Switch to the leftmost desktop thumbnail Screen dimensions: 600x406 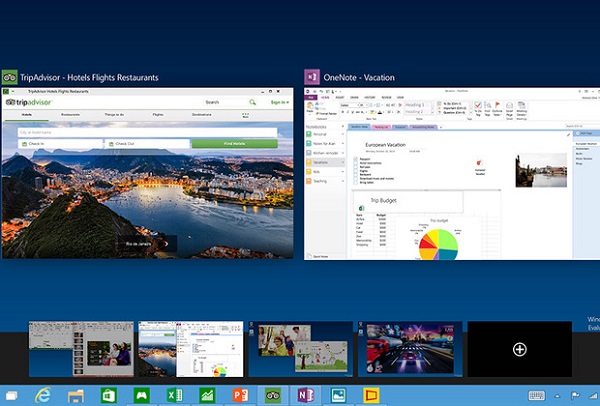(x=81, y=348)
